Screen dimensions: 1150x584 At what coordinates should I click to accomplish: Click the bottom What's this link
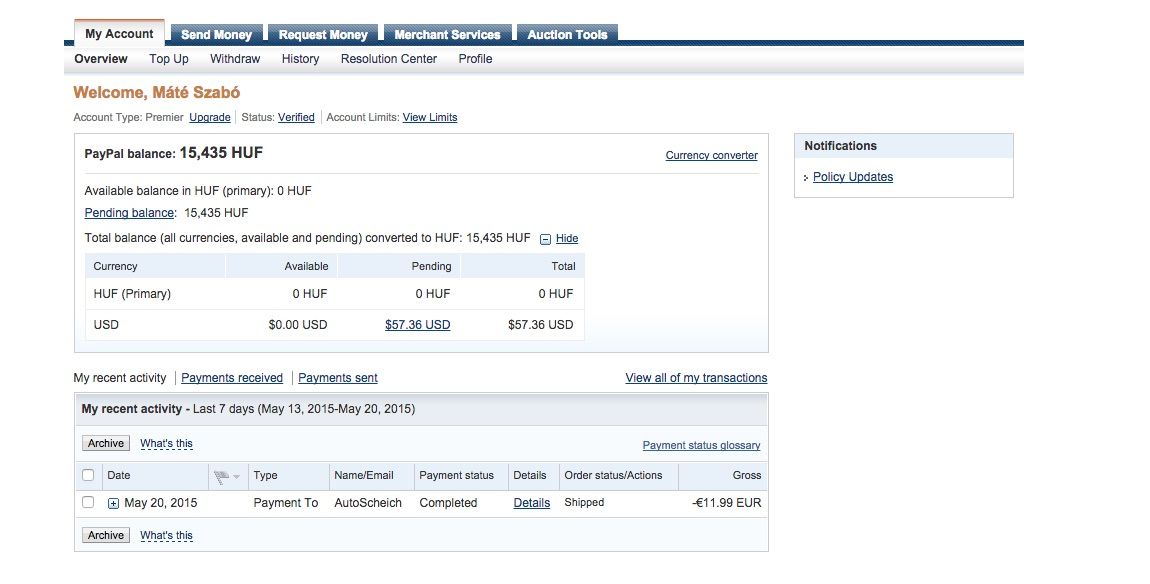click(x=166, y=535)
